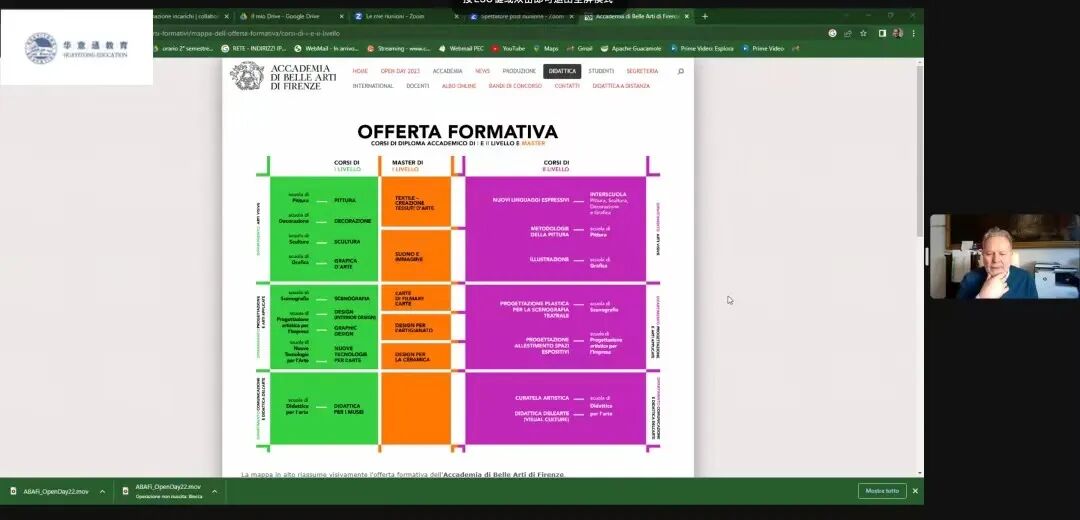The image size is (1080, 520).
Task: Open the WebMail - In arrivo bookmark
Action: 326,49
